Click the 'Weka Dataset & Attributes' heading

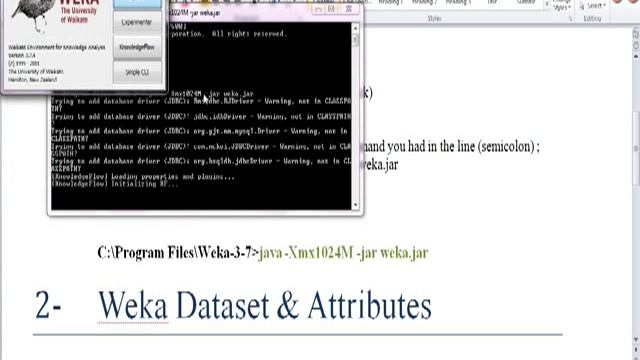(x=265, y=305)
